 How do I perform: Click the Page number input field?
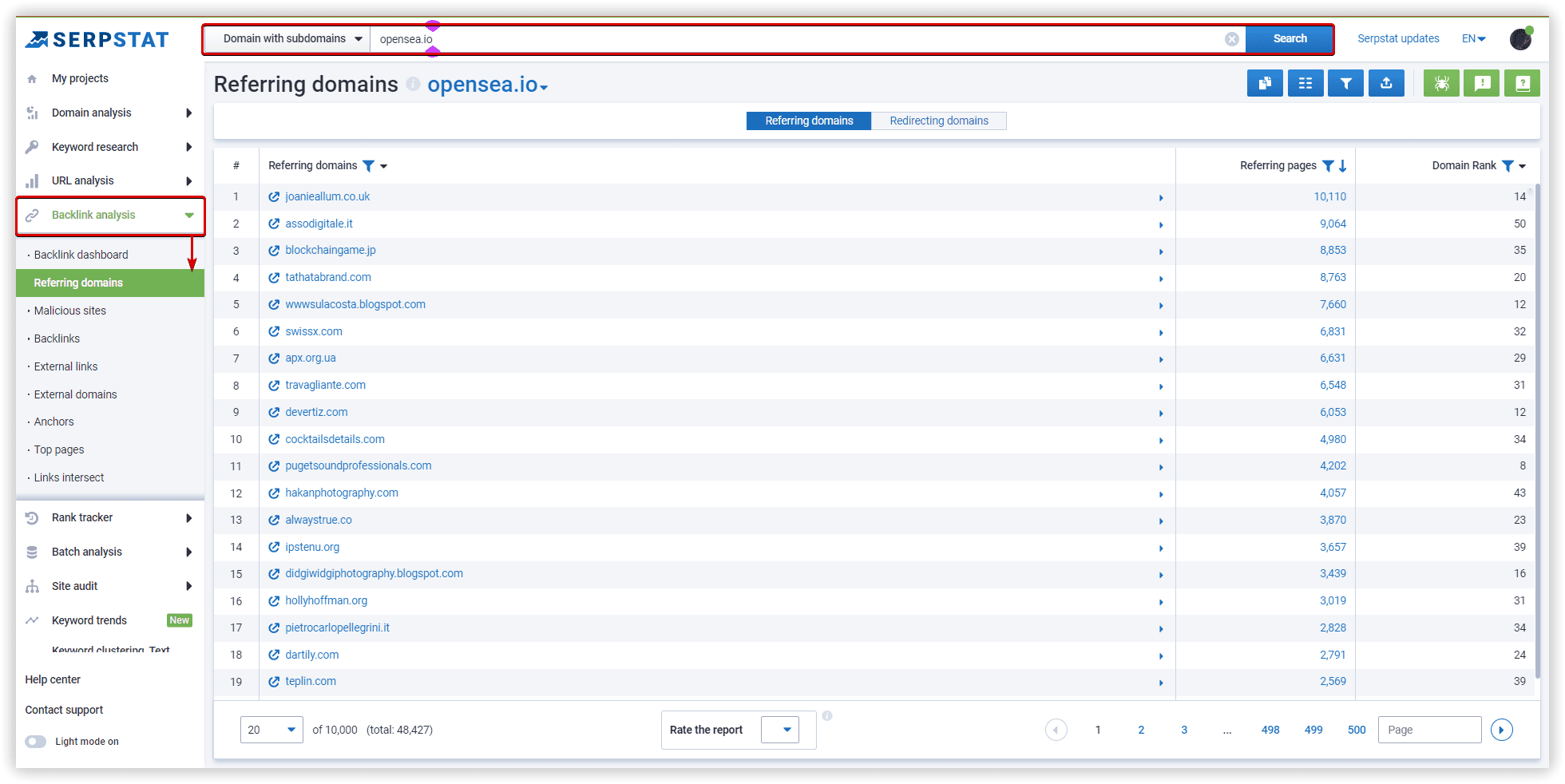coord(1429,730)
